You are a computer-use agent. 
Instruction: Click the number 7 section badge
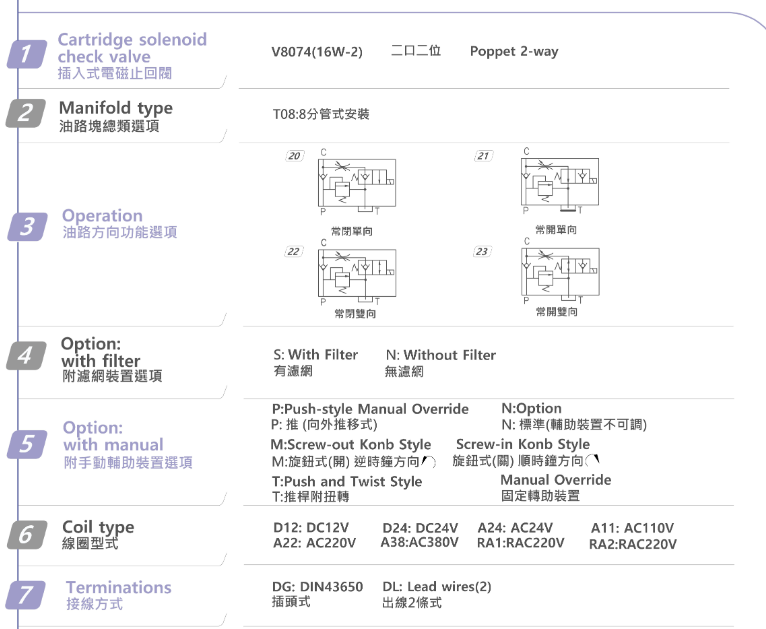coord(26,595)
